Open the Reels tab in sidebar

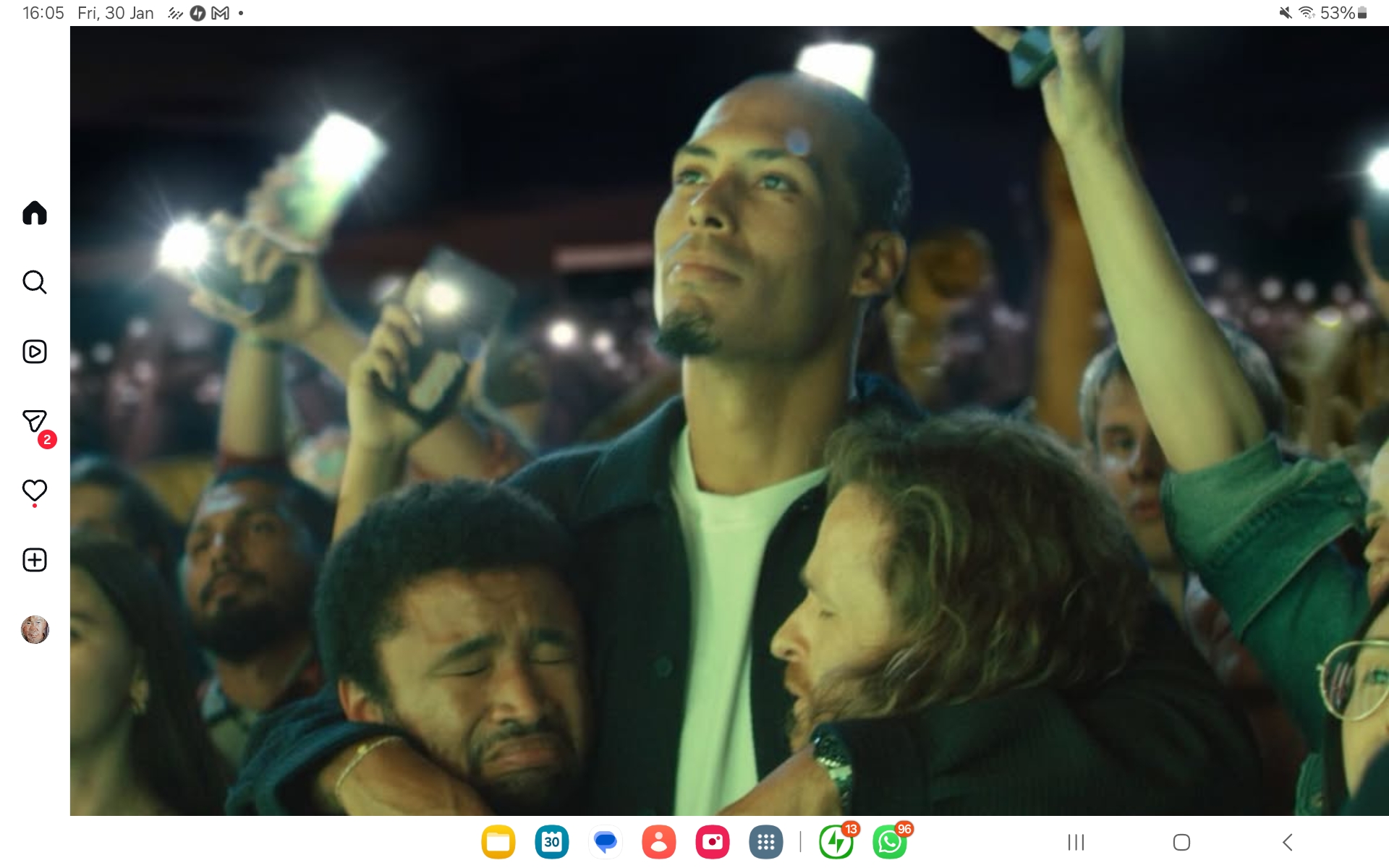click(x=35, y=352)
